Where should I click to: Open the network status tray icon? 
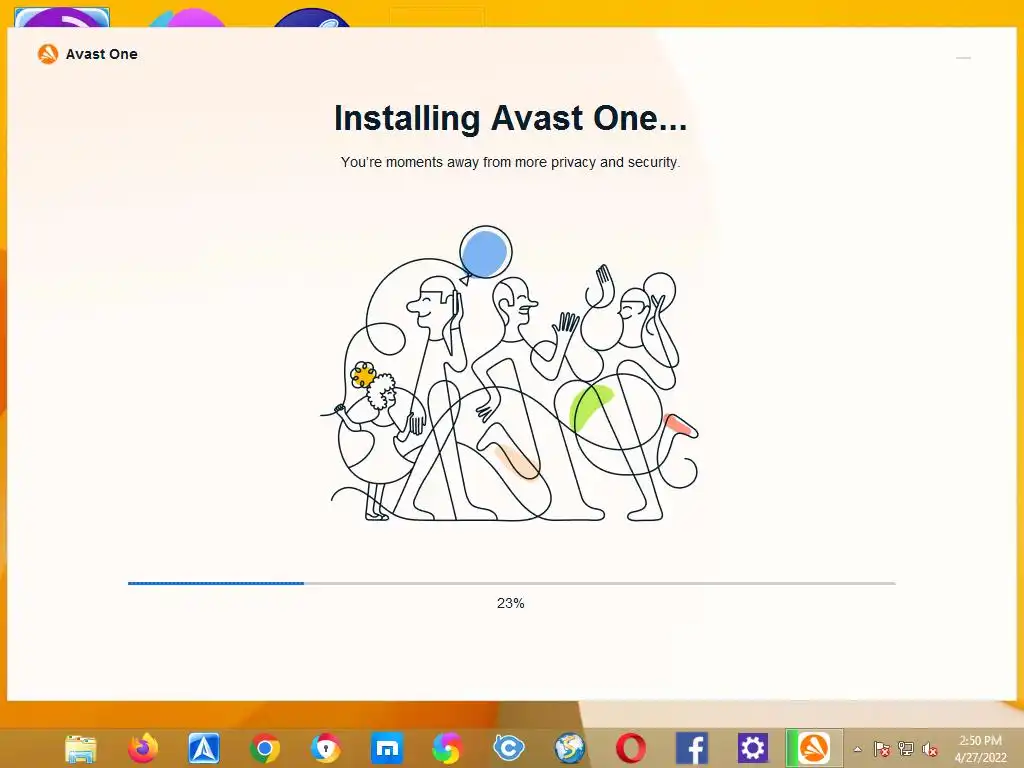pyautogui.click(x=906, y=749)
